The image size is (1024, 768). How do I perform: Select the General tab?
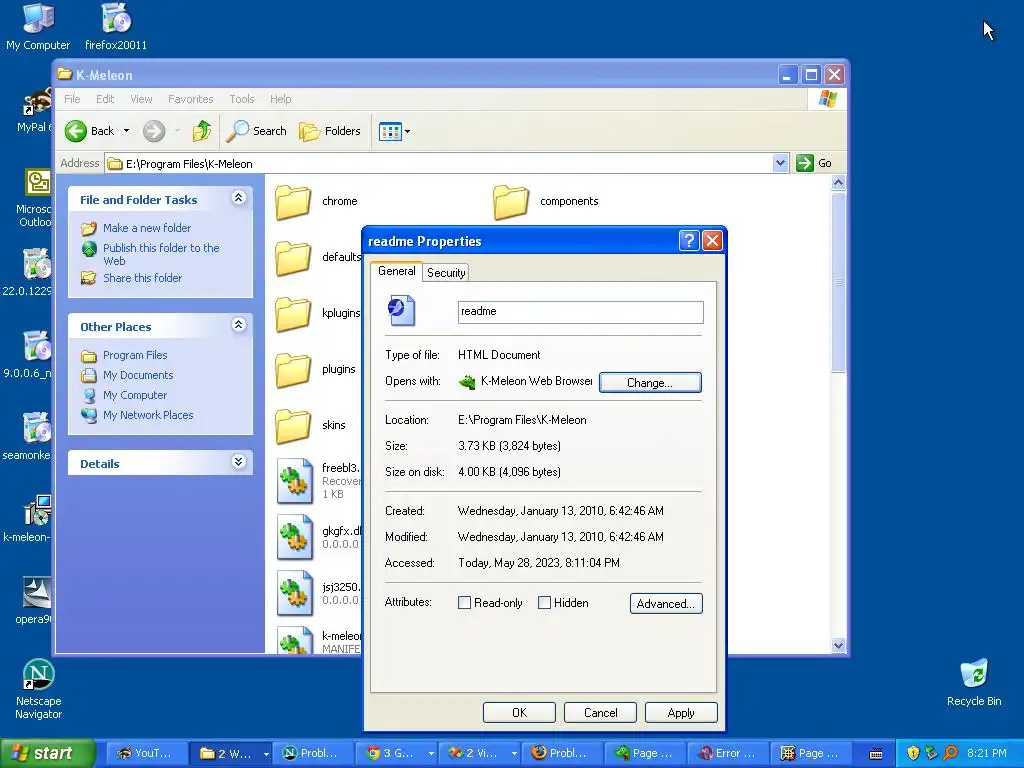396,271
